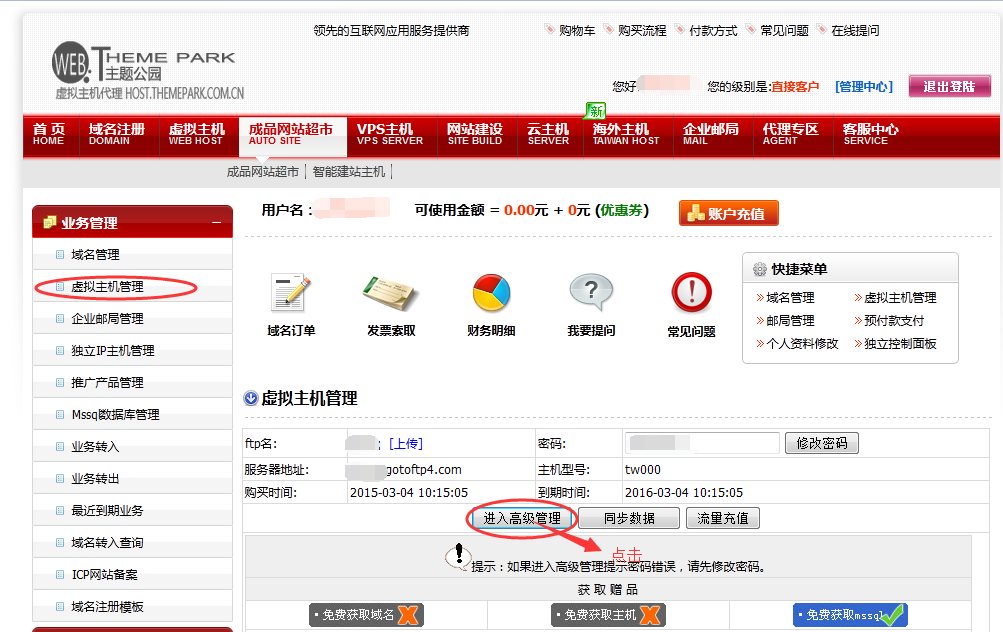Screen dimensions: 1003x632
Task: Click the 密码 input field
Action: [702, 443]
